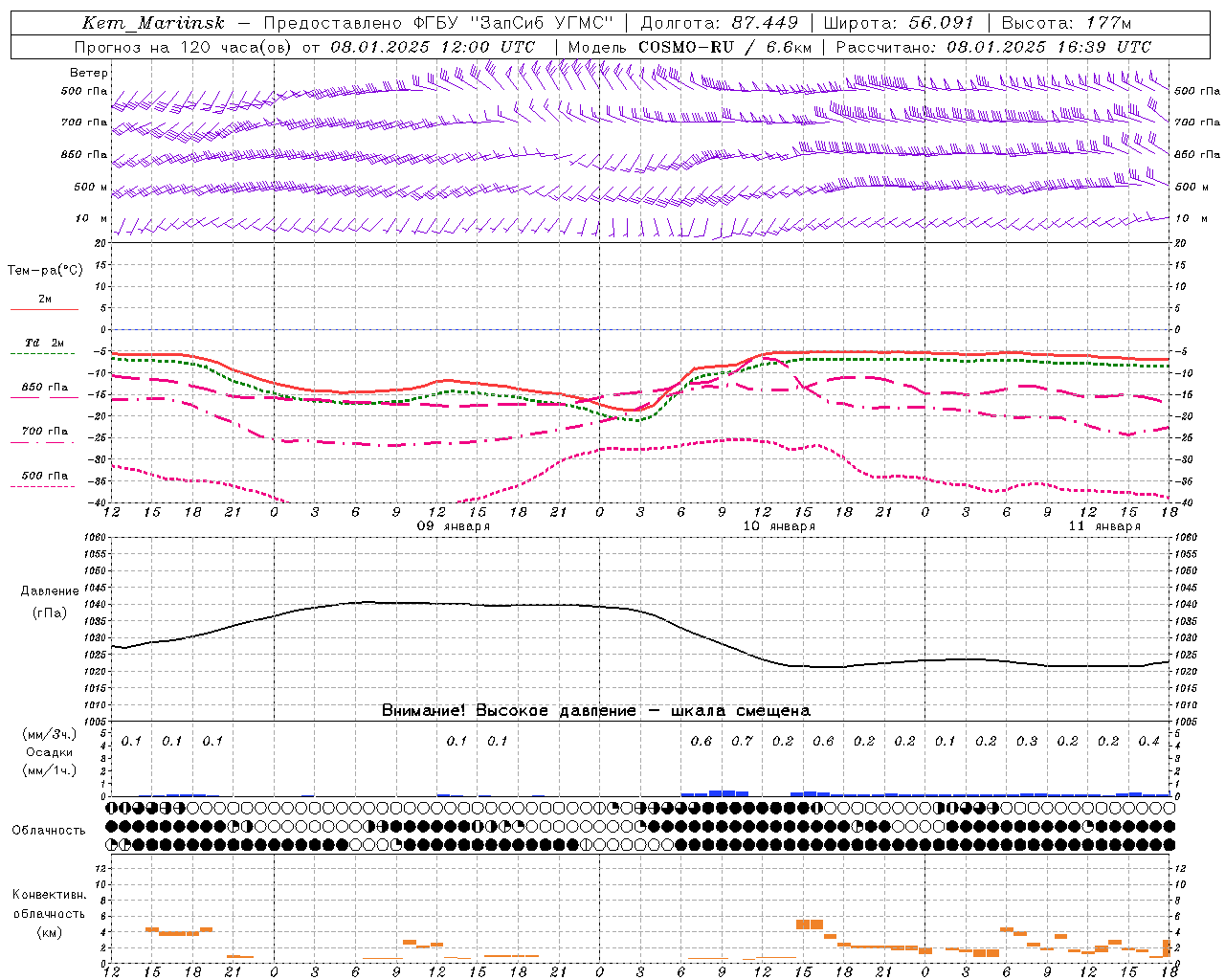Screen dimensions: 1225x980
Task: Click the 700 гПа temperature legend entry
Action: (45, 432)
